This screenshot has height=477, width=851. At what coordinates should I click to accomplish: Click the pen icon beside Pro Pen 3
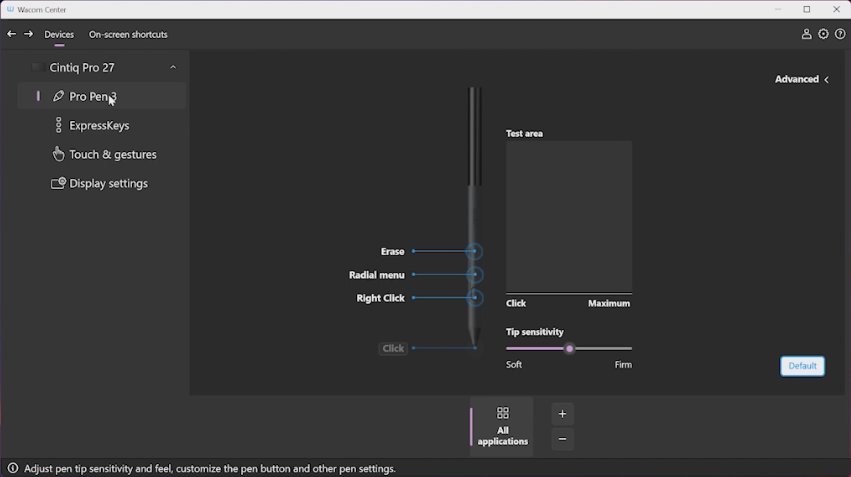[x=58, y=96]
